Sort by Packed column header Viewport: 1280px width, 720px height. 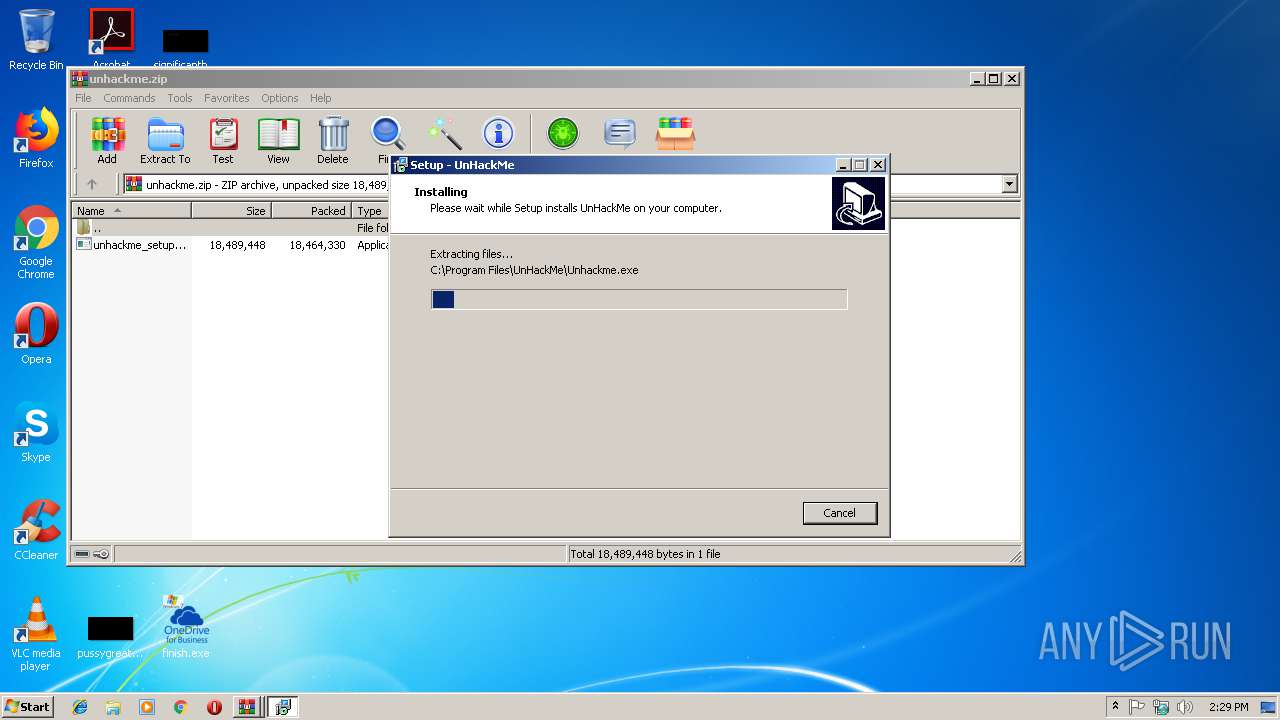pyautogui.click(x=311, y=211)
